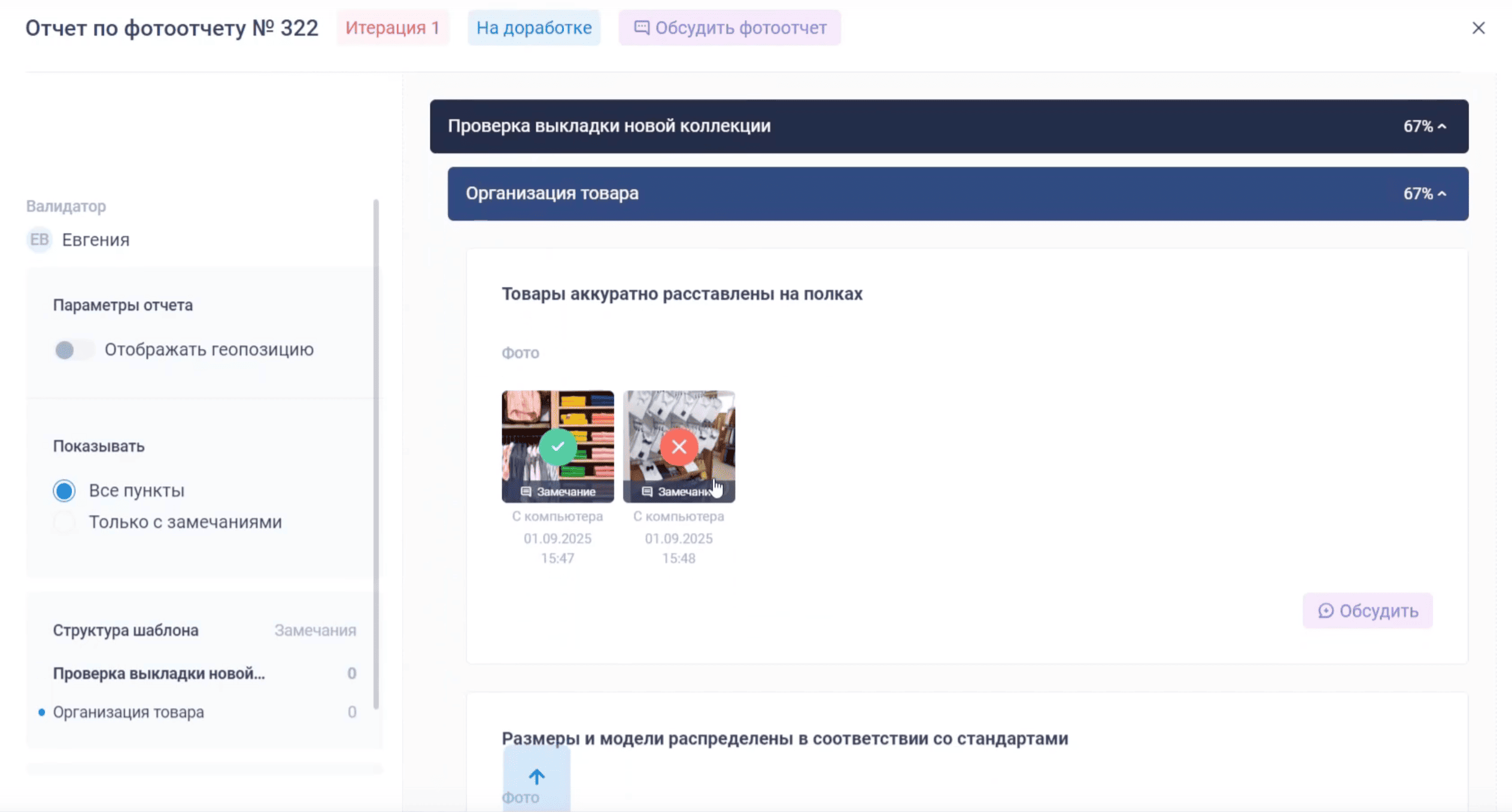This screenshot has height=812, width=1512.
Task: Select Все пункты radio button
Action: pos(64,490)
